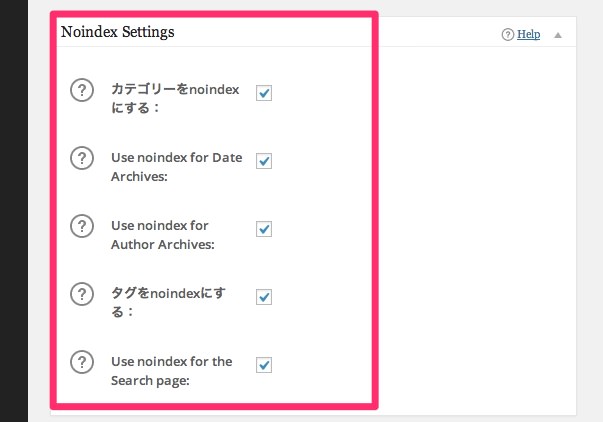This screenshot has height=422, width=603.
Task: Click the dark admin sidebar strip at left
Action: click(x=14, y=211)
